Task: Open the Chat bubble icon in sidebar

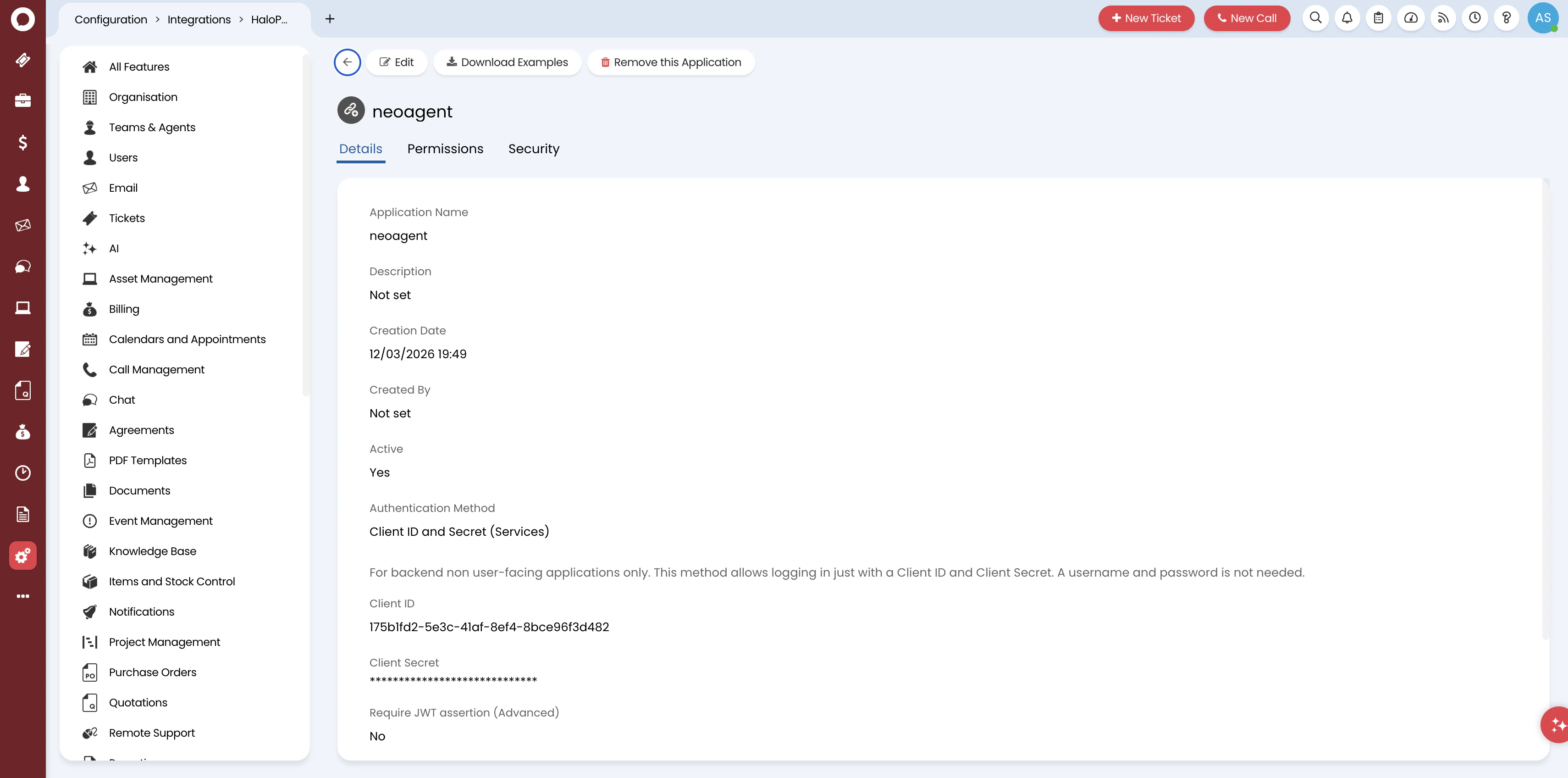Action: (22, 266)
